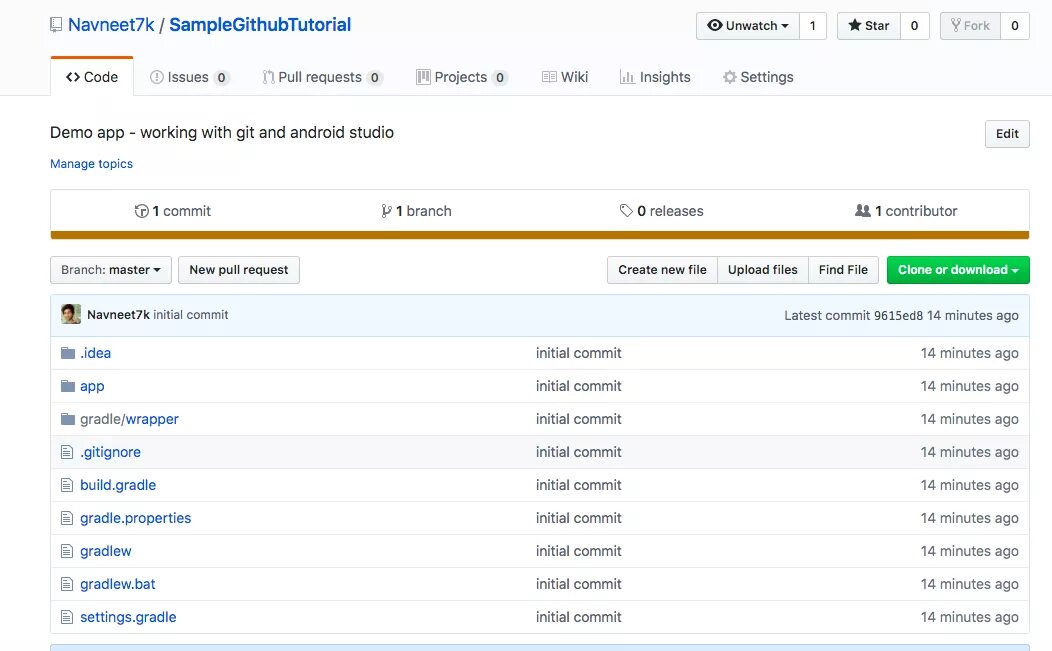This screenshot has height=651, width=1052.
Task: Click the branch icon beside 1 branch
Action: tap(387, 211)
